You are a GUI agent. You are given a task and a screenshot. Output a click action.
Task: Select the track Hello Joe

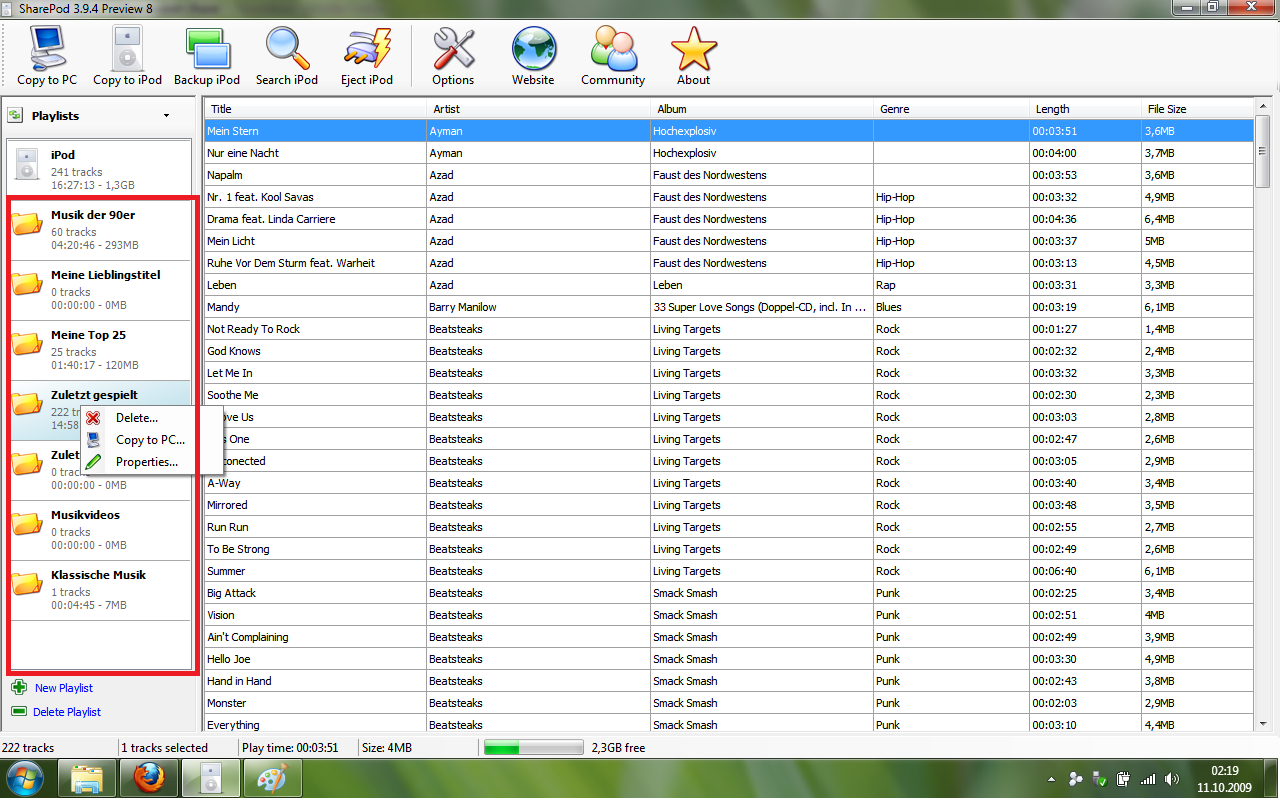click(x=729, y=659)
